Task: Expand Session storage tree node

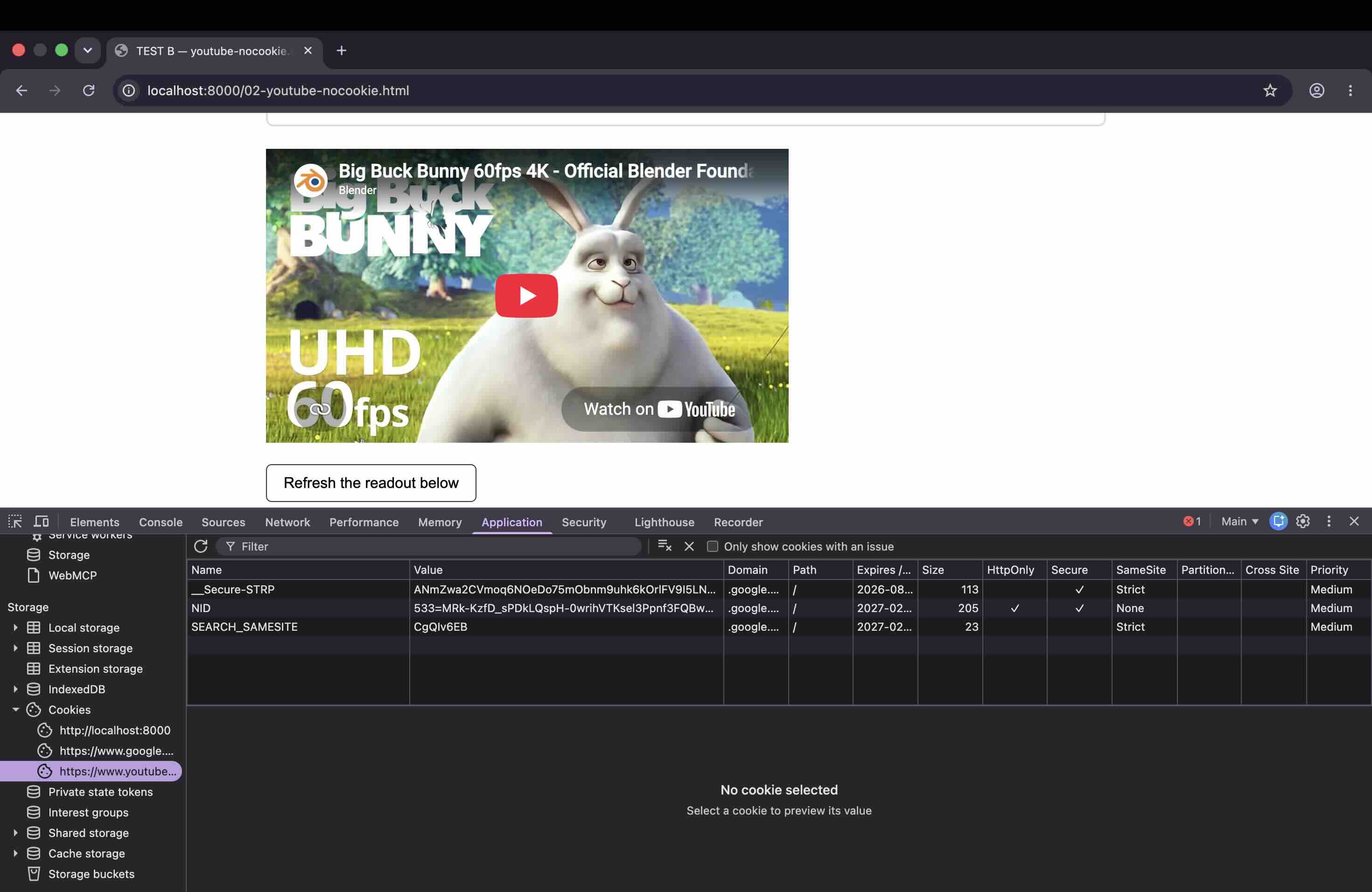Action: [15, 648]
